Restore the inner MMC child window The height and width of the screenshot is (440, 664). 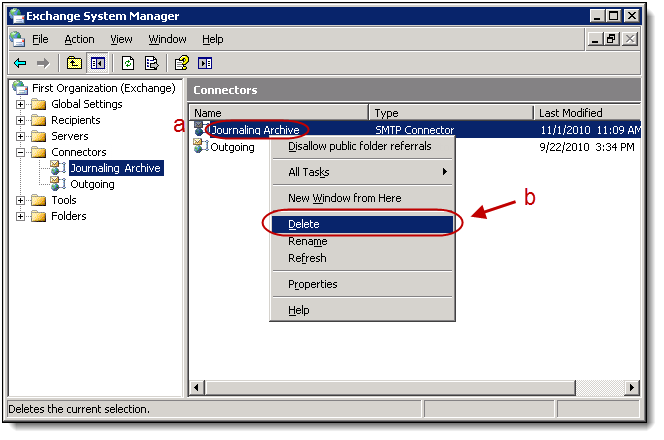[x=611, y=39]
